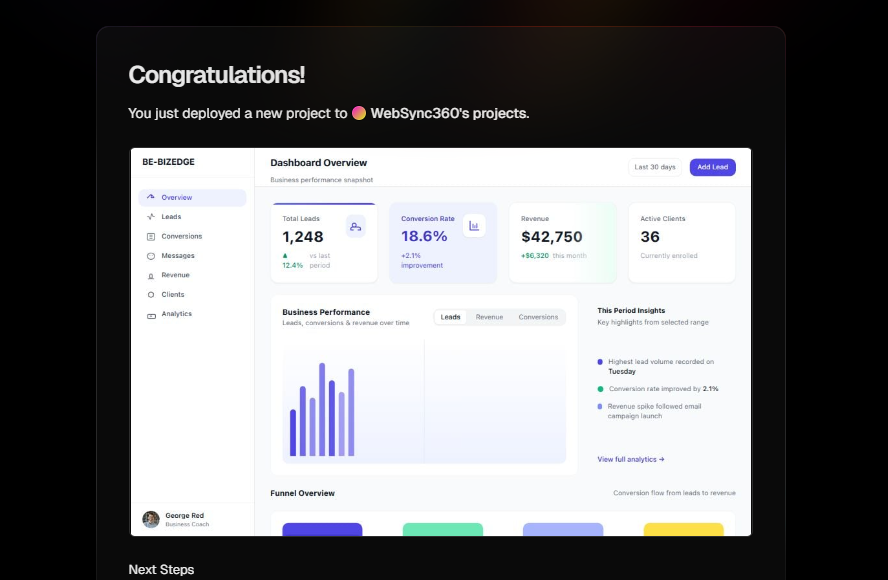Viewport: 888px width, 580px height.
Task: Click the Overview icon in sidebar
Action: 151,197
